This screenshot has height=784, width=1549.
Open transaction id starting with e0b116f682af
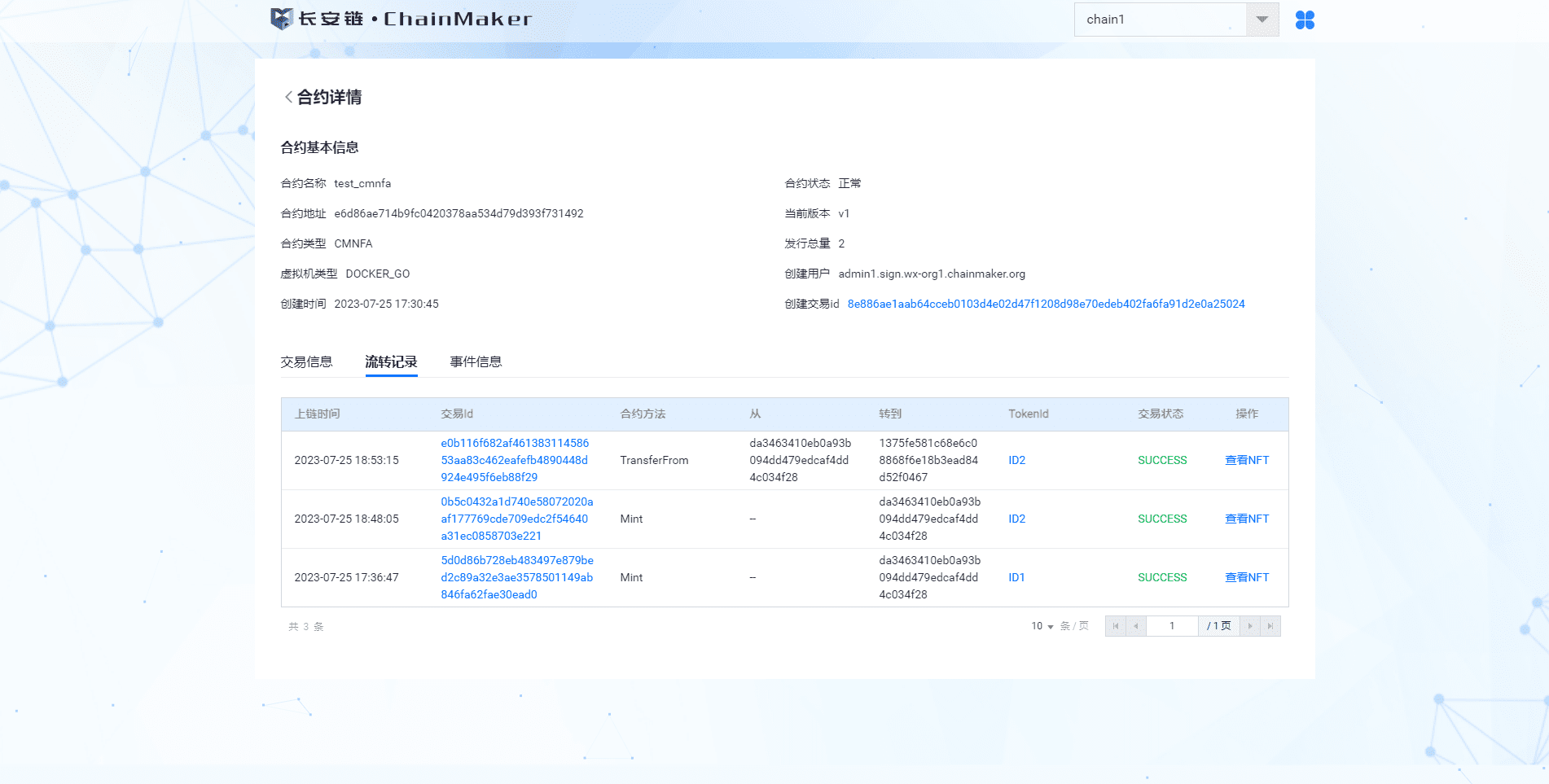click(x=515, y=460)
